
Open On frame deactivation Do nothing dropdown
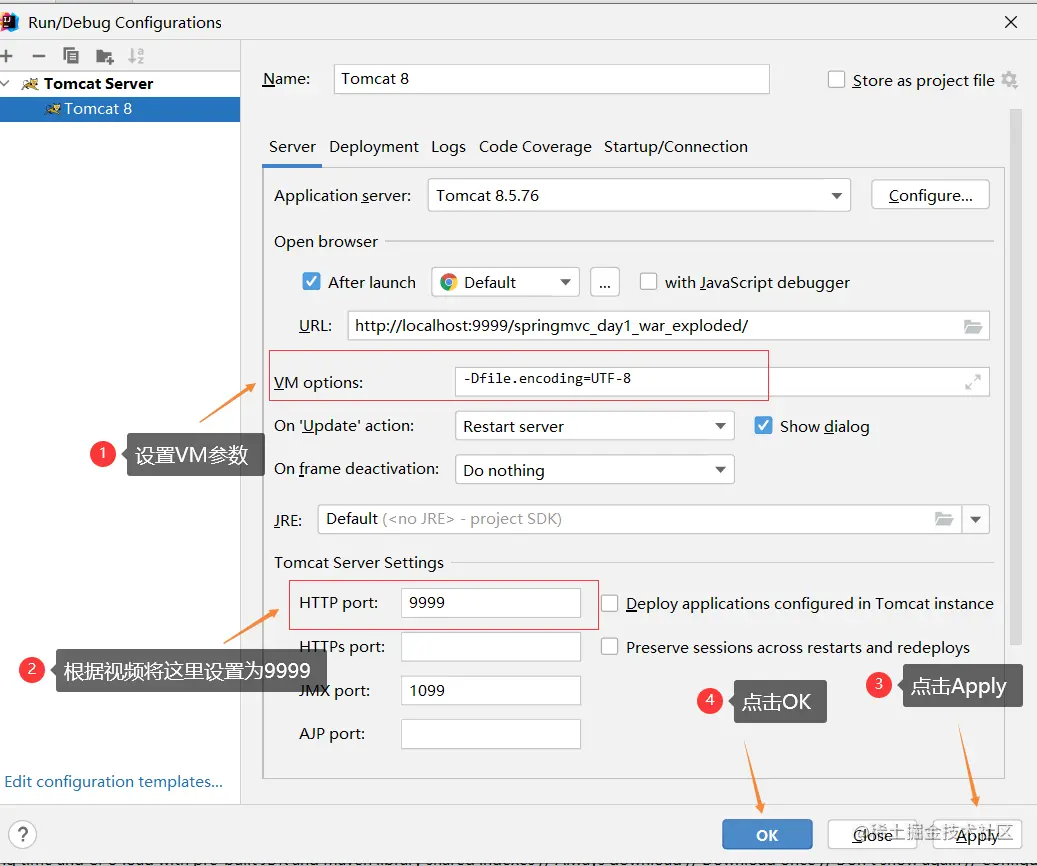point(595,470)
